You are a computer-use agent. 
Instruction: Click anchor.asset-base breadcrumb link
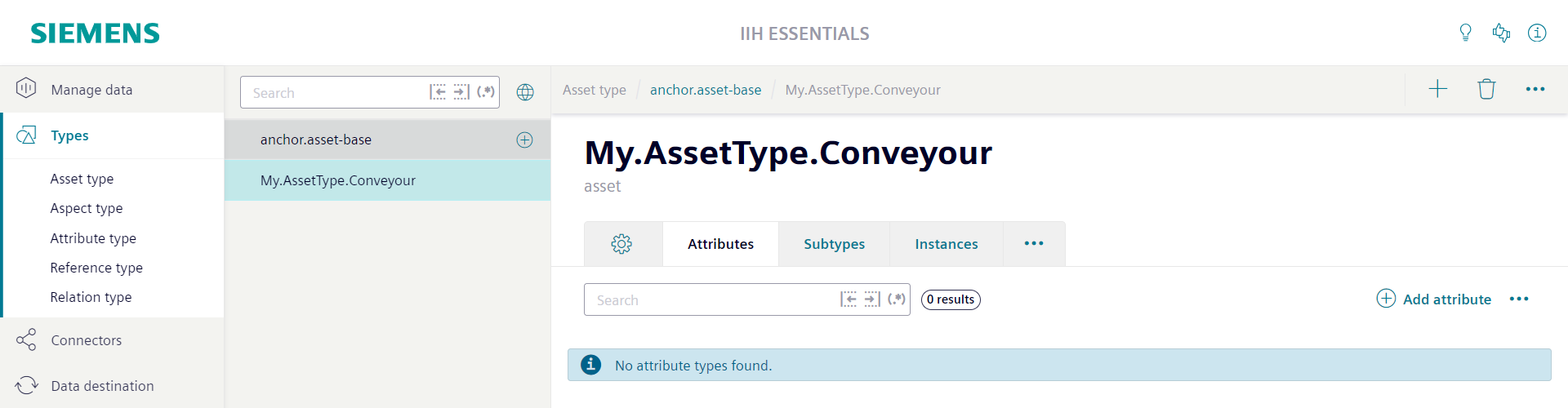(x=706, y=90)
